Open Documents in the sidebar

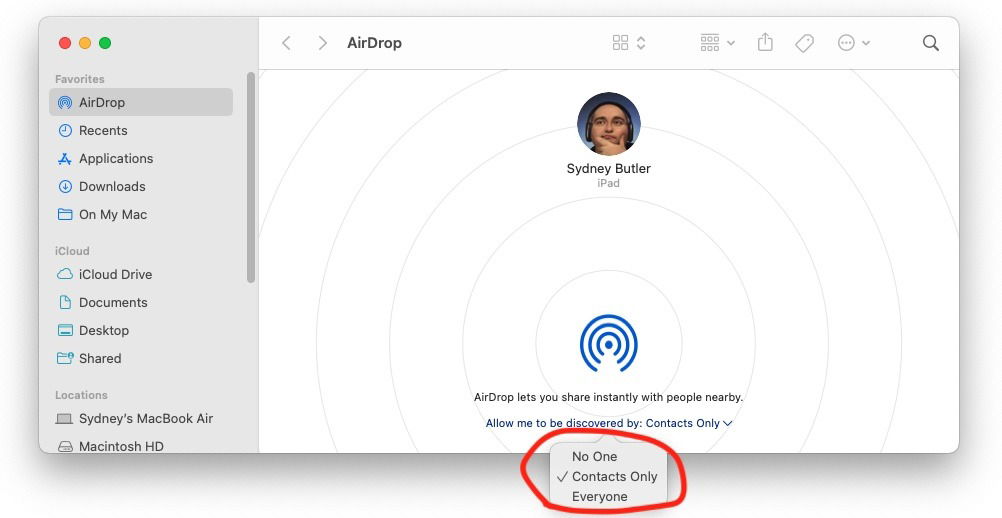point(112,302)
